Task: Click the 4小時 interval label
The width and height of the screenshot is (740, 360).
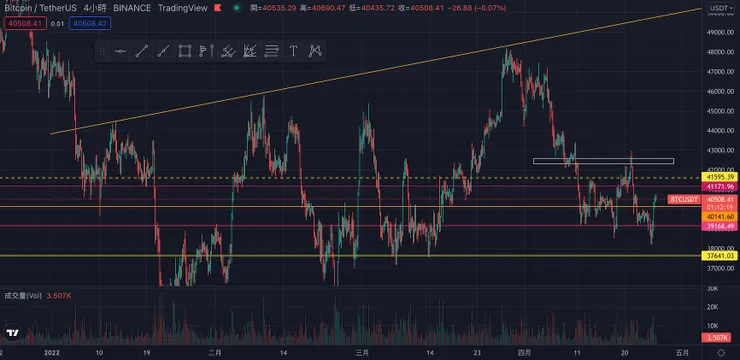Action: [x=95, y=8]
